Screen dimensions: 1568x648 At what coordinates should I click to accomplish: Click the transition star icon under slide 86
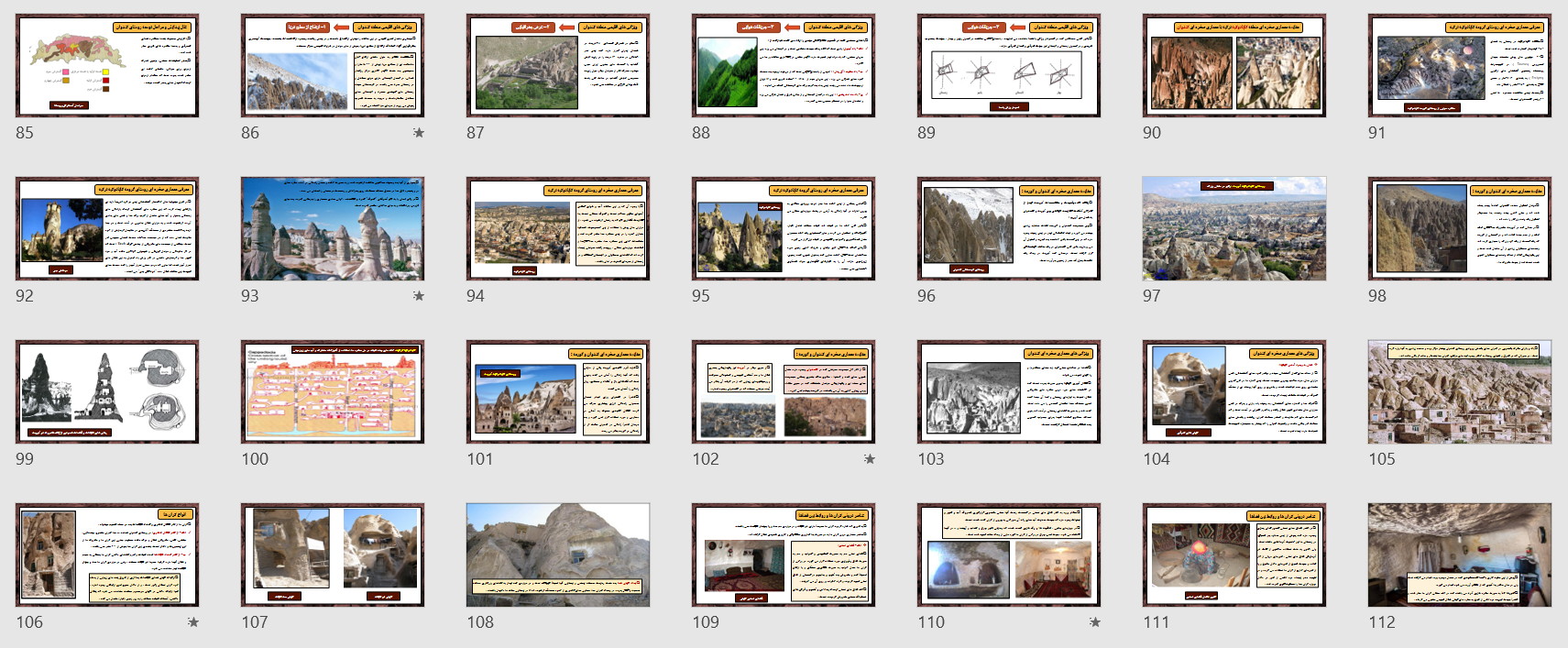click(x=419, y=133)
